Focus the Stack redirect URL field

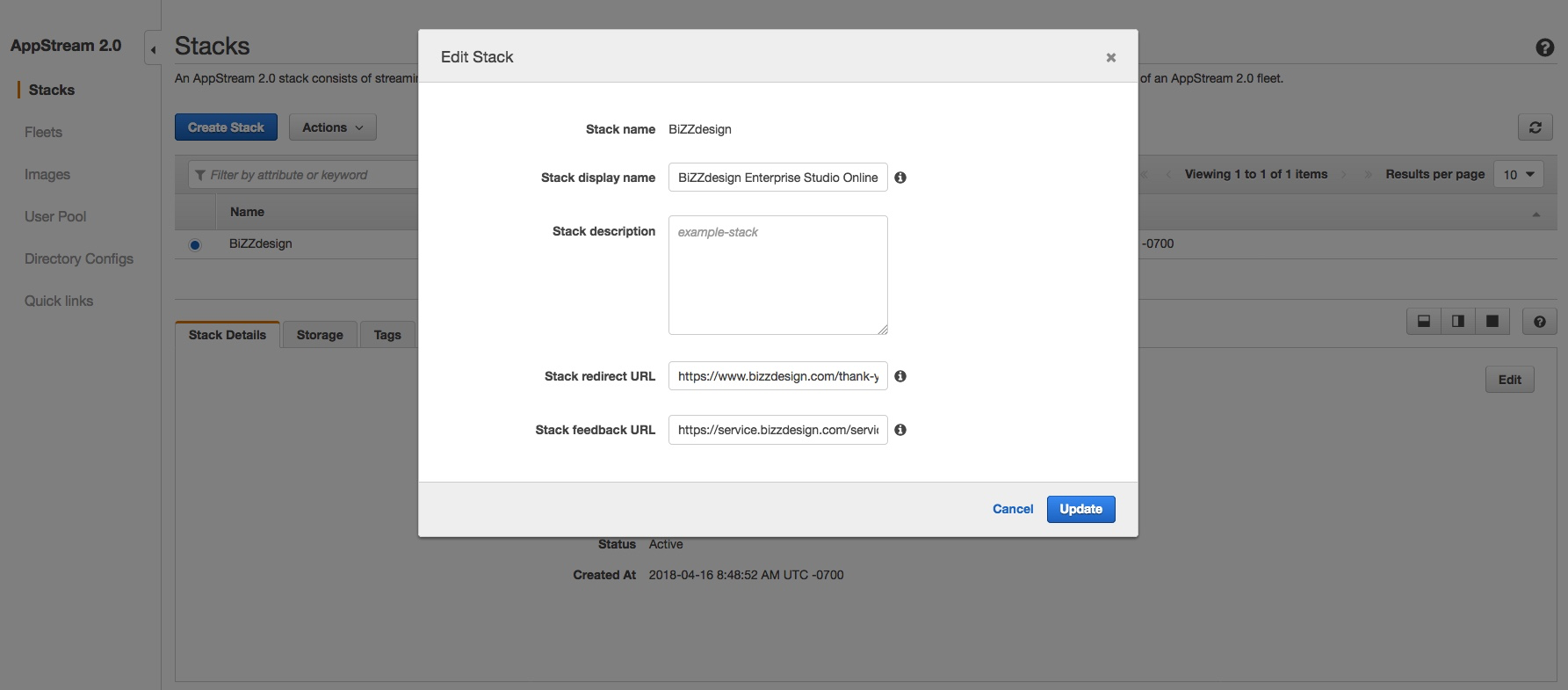[778, 376]
